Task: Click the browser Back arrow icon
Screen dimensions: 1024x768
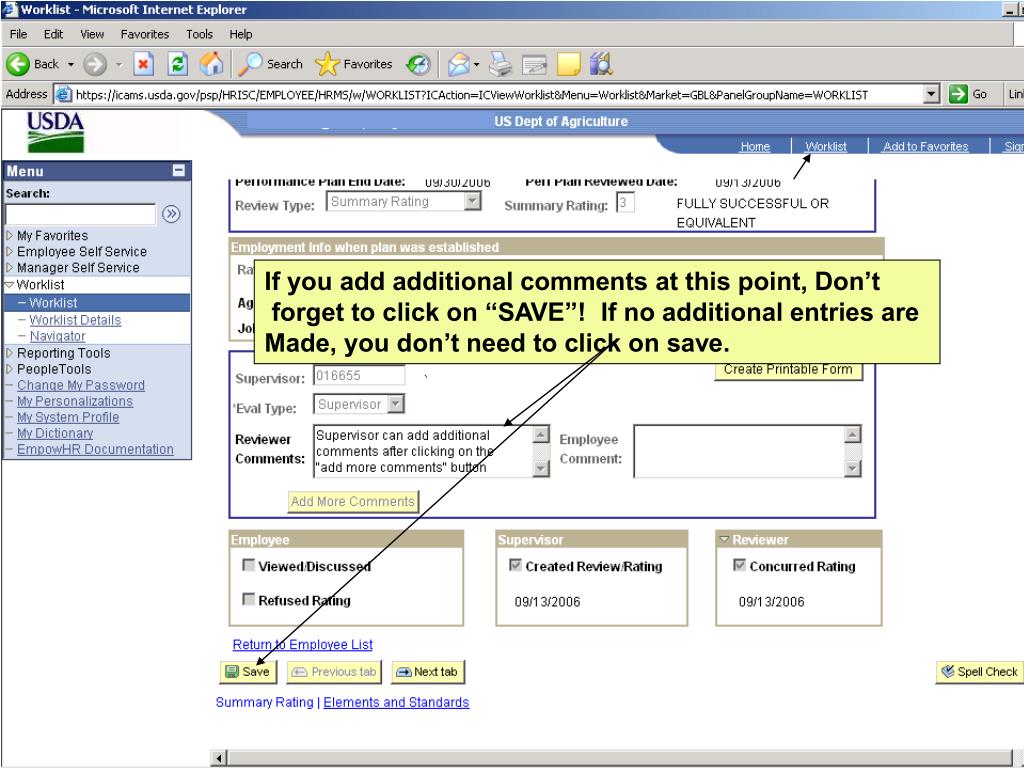Action: [18, 64]
